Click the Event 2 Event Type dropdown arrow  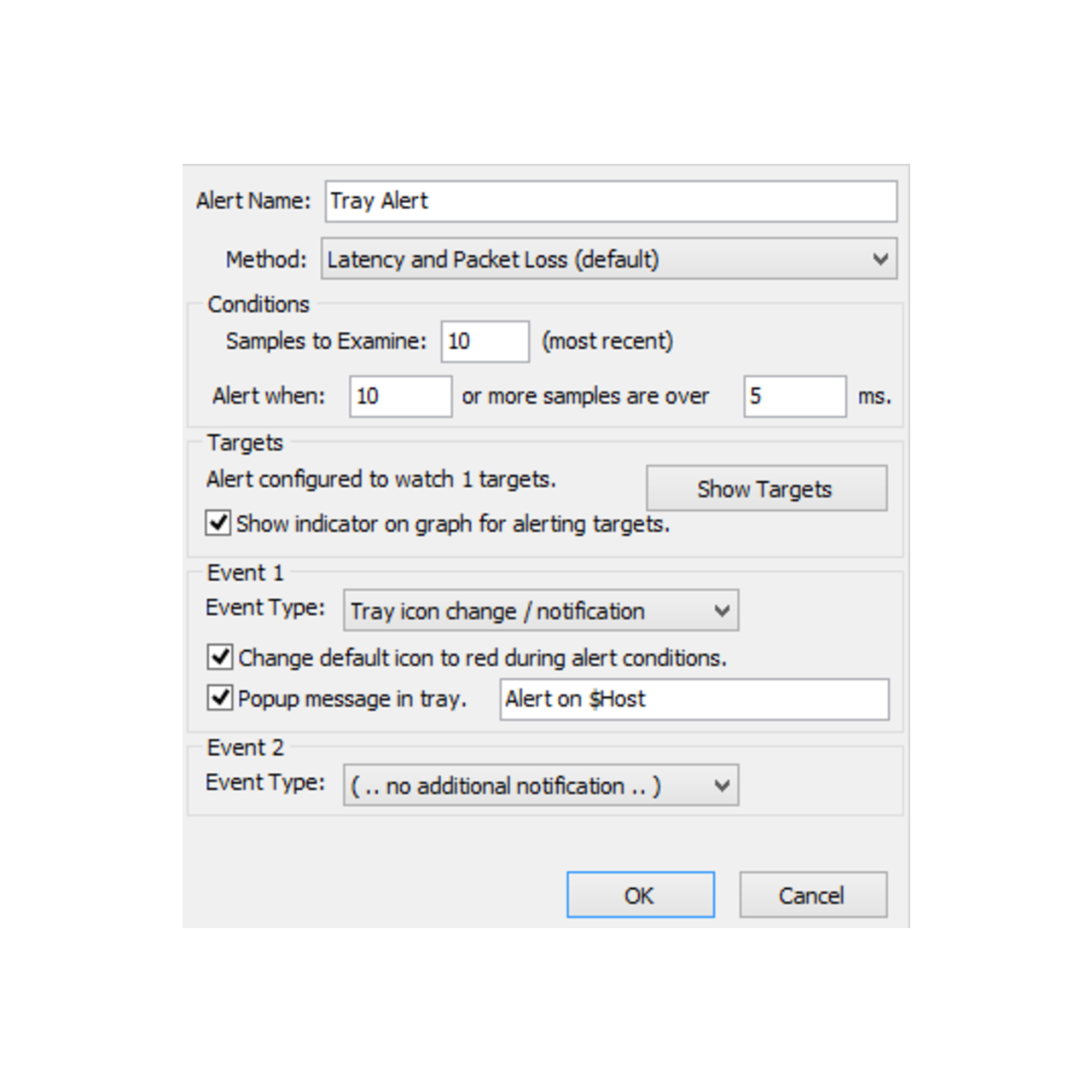[723, 785]
